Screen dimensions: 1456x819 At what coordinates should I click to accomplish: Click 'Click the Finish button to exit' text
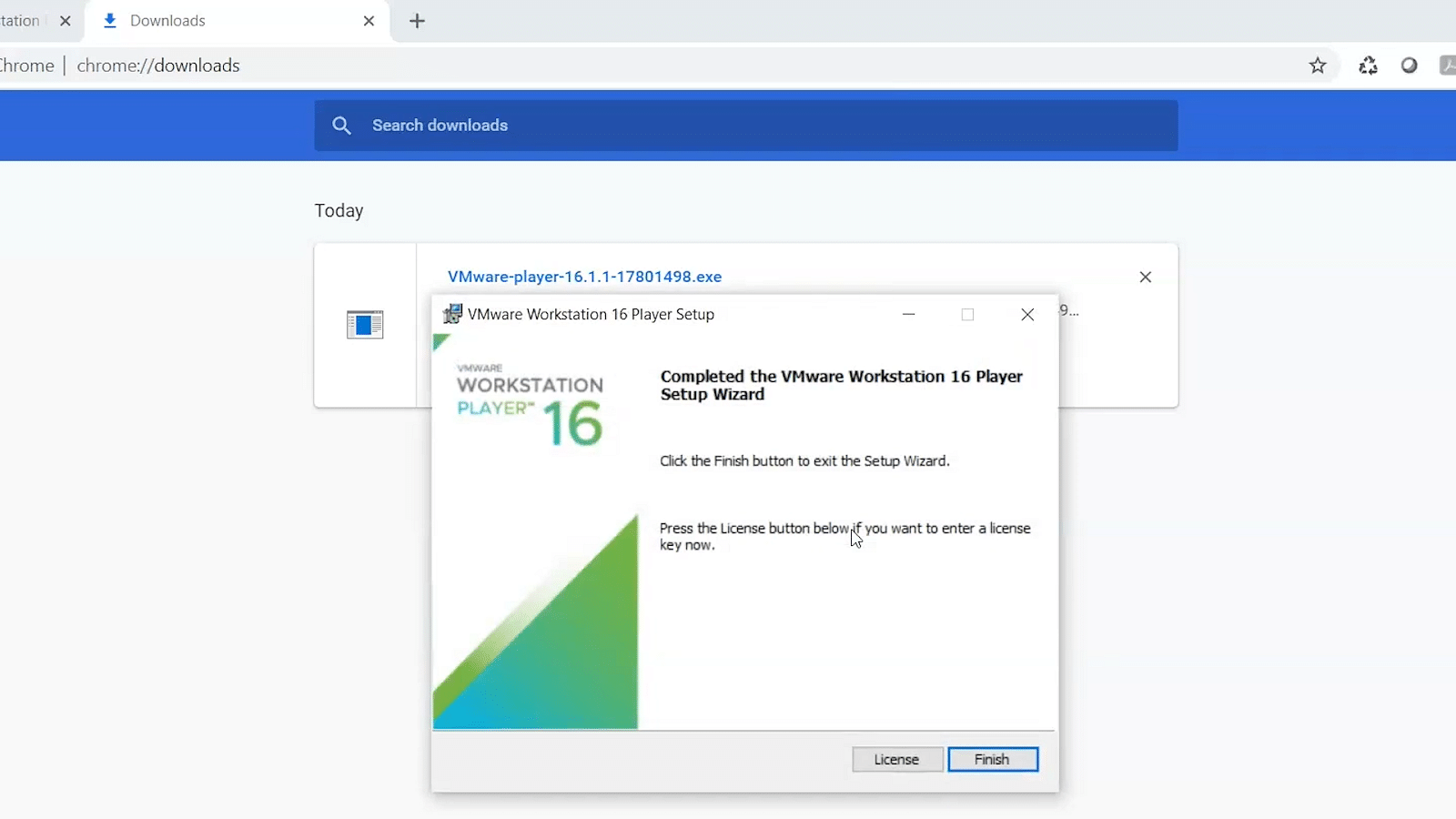(x=804, y=461)
